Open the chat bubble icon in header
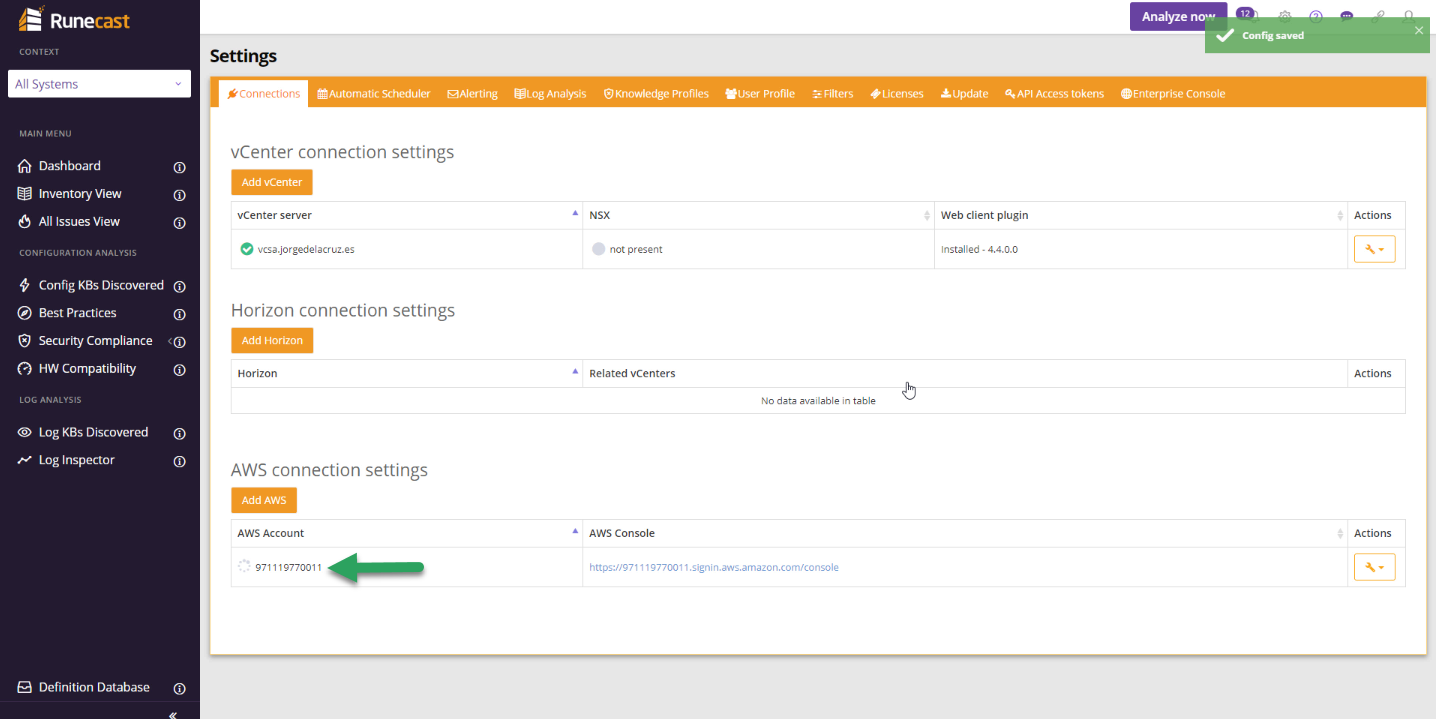Screen dimensions: 1436x719 point(1347,16)
